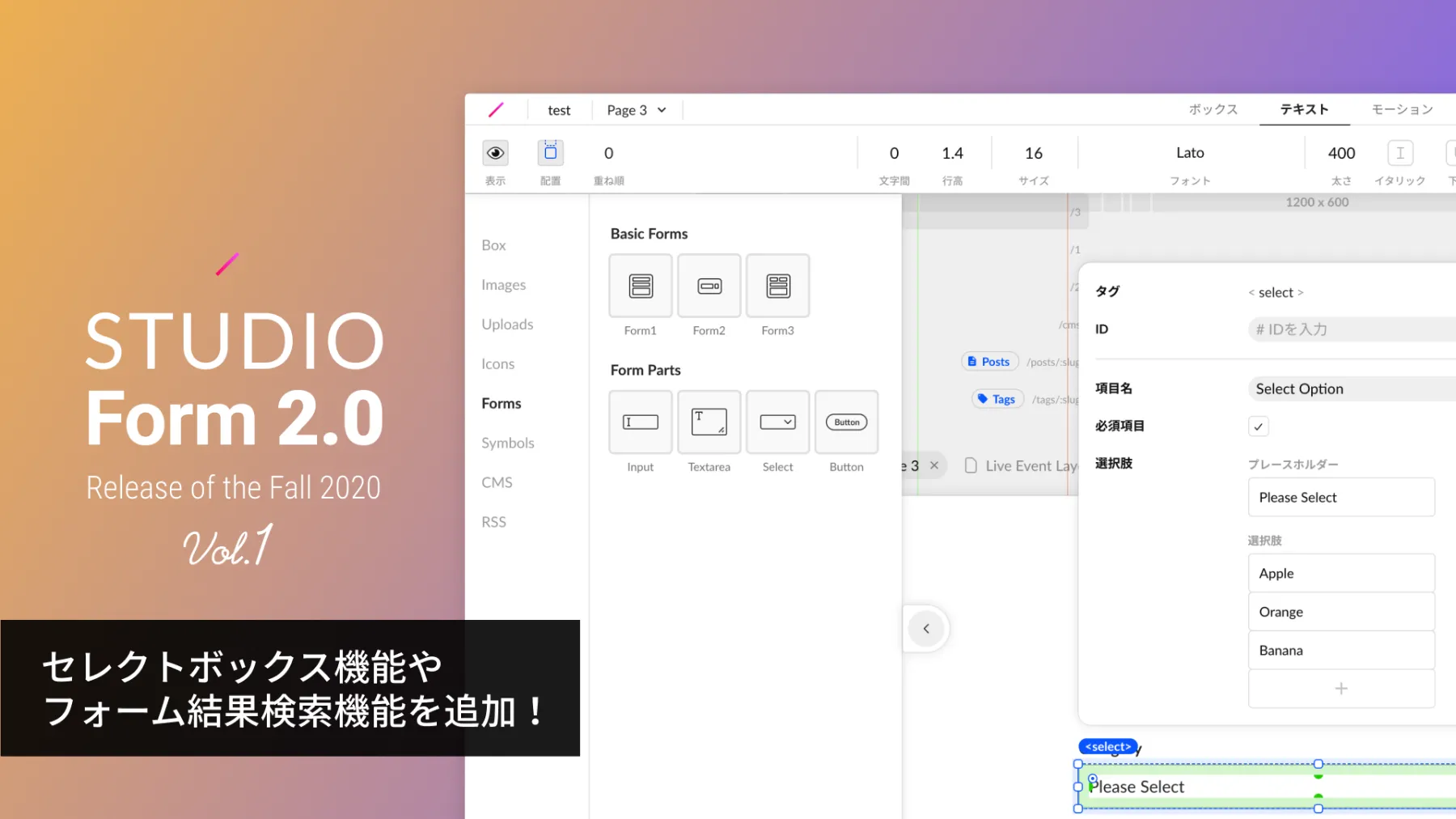This screenshot has width=1456, height=819.
Task: Toggle the required field (必須項目) checkbox
Action: click(x=1259, y=426)
